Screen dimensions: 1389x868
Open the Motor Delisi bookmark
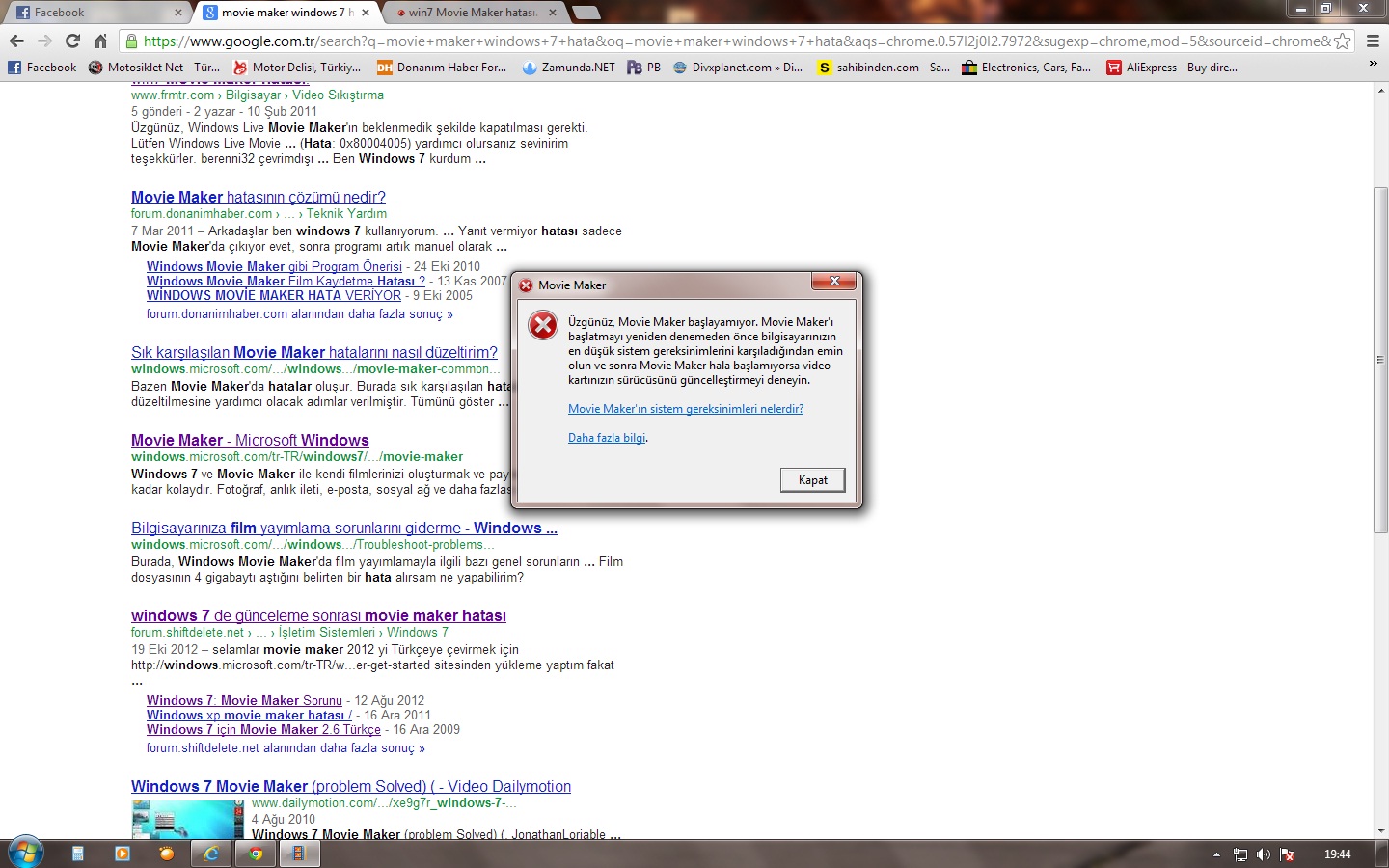[297, 68]
